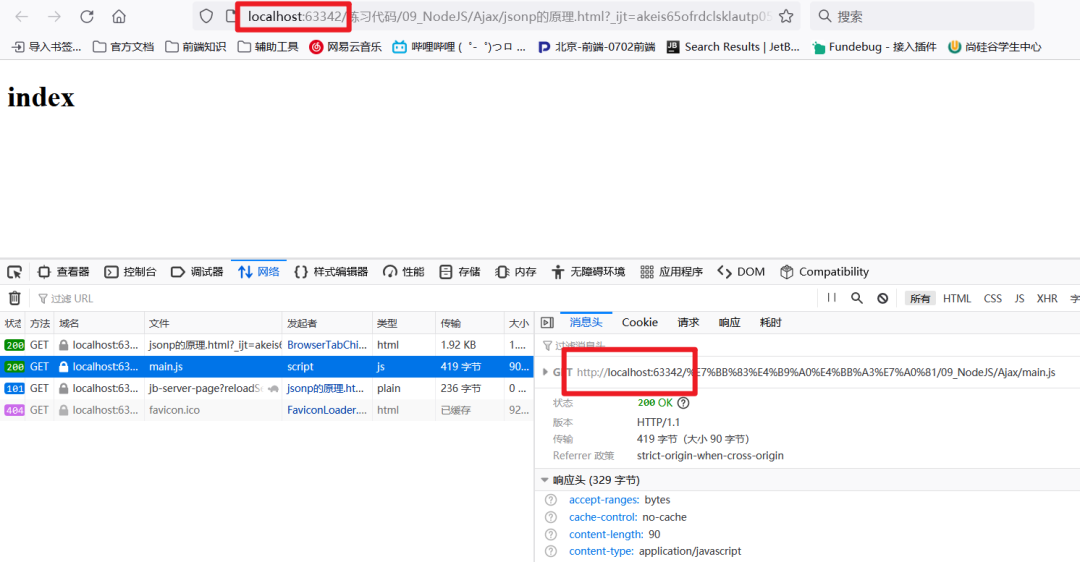Sort requests by the 传输 column header

pos(470,323)
